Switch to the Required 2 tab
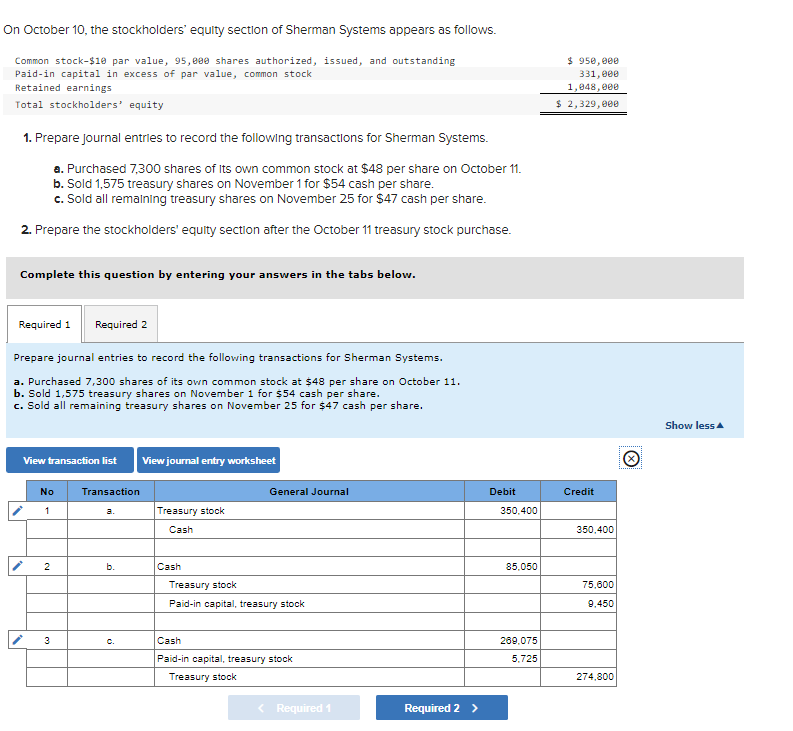793x731 pixels. (121, 324)
